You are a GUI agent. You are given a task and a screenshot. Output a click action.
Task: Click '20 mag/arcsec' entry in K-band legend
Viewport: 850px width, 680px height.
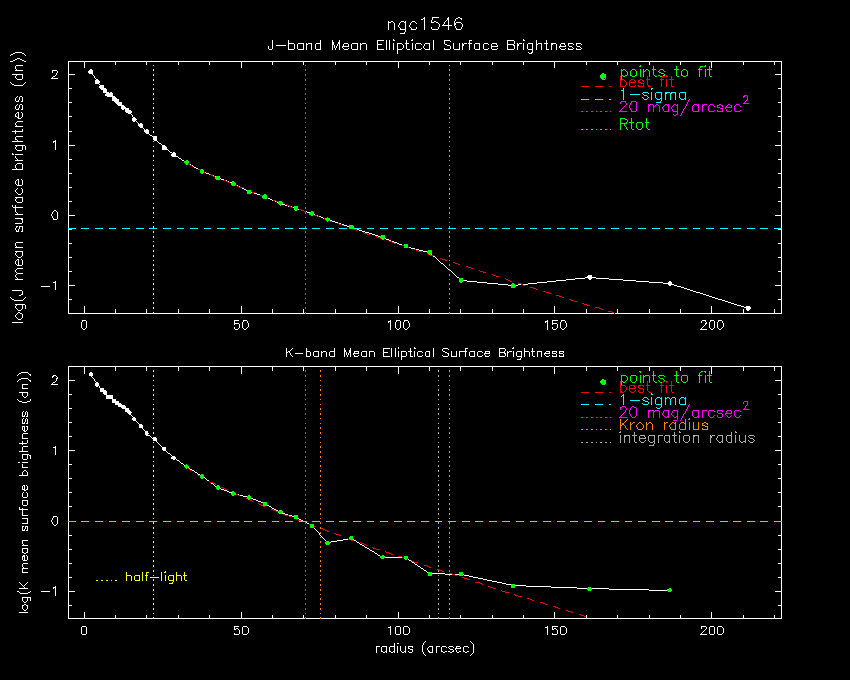pos(684,411)
